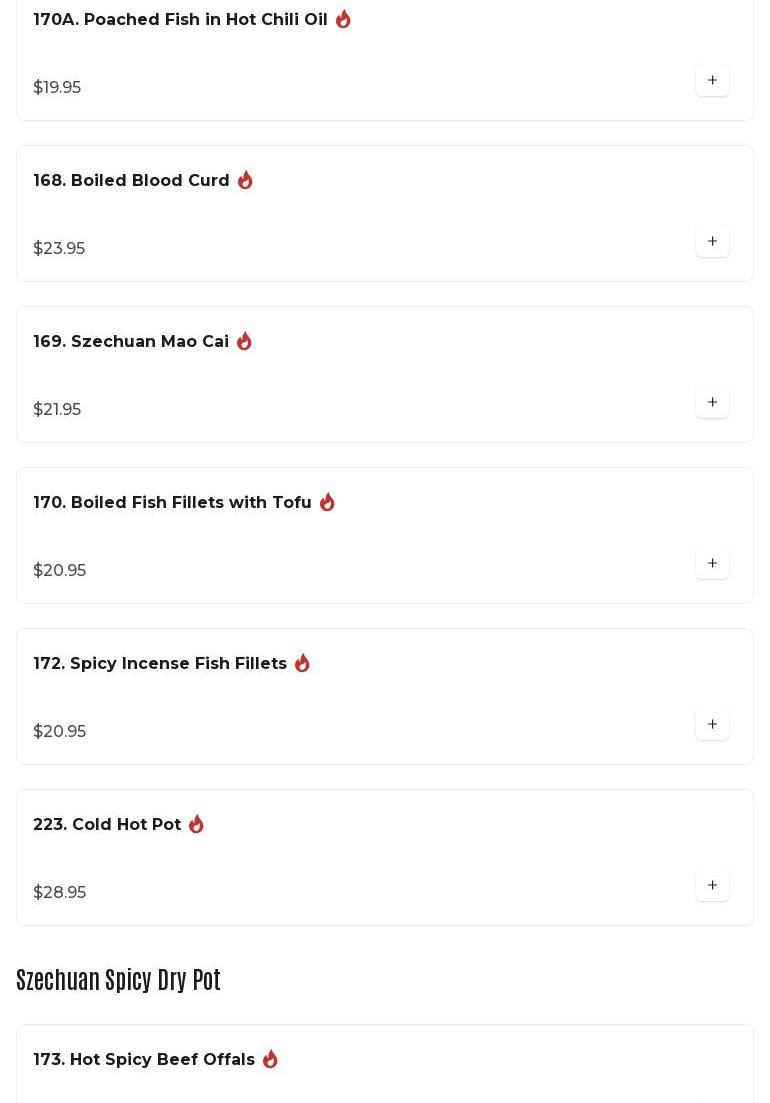770x1103 pixels.
Task: Select 169. Szechuan Mao Cai menu item
Action: pos(131,341)
